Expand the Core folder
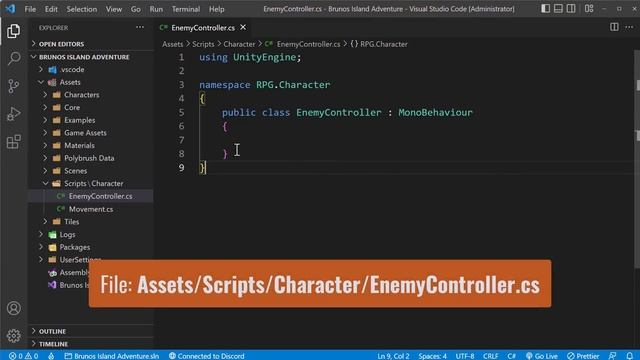The width and height of the screenshot is (640, 360). point(91,107)
